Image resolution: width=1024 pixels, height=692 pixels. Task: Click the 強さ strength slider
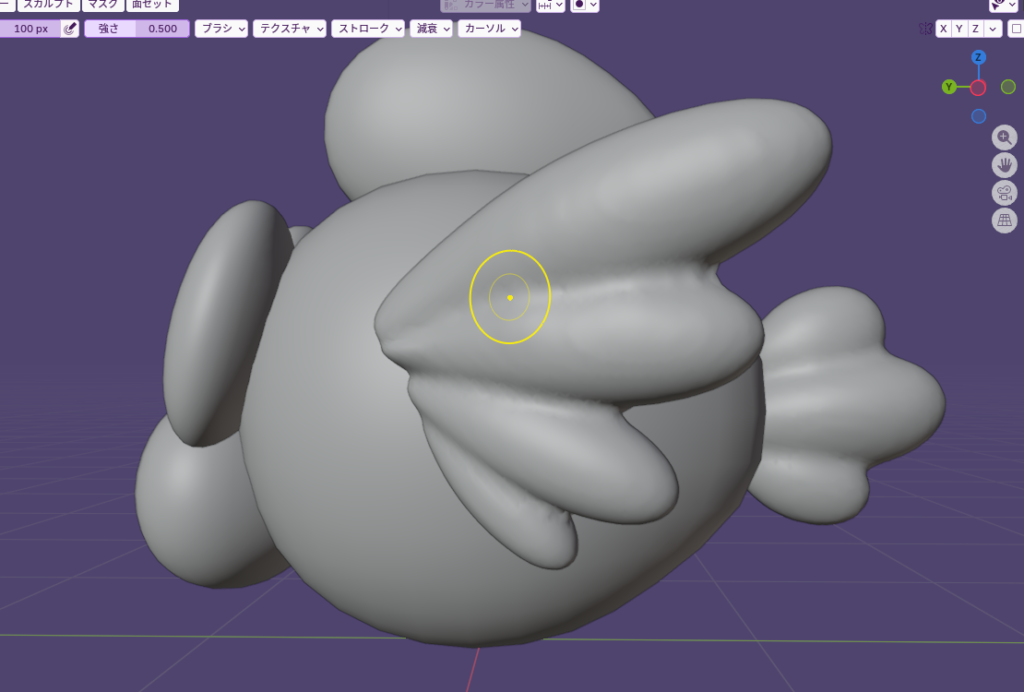click(137, 29)
